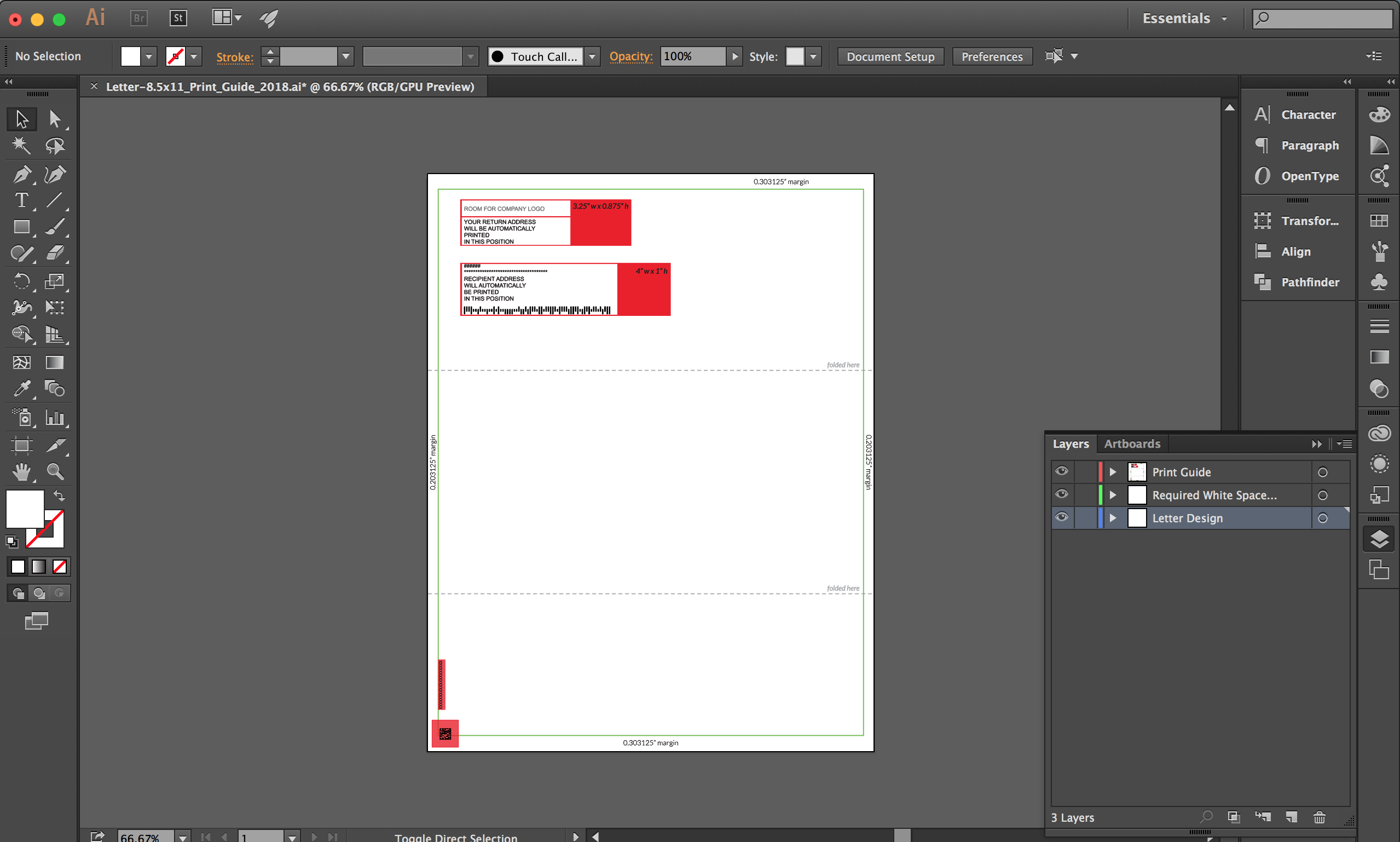
Task: Click the Delete Selection trash icon
Action: click(x=1320, y=817)
